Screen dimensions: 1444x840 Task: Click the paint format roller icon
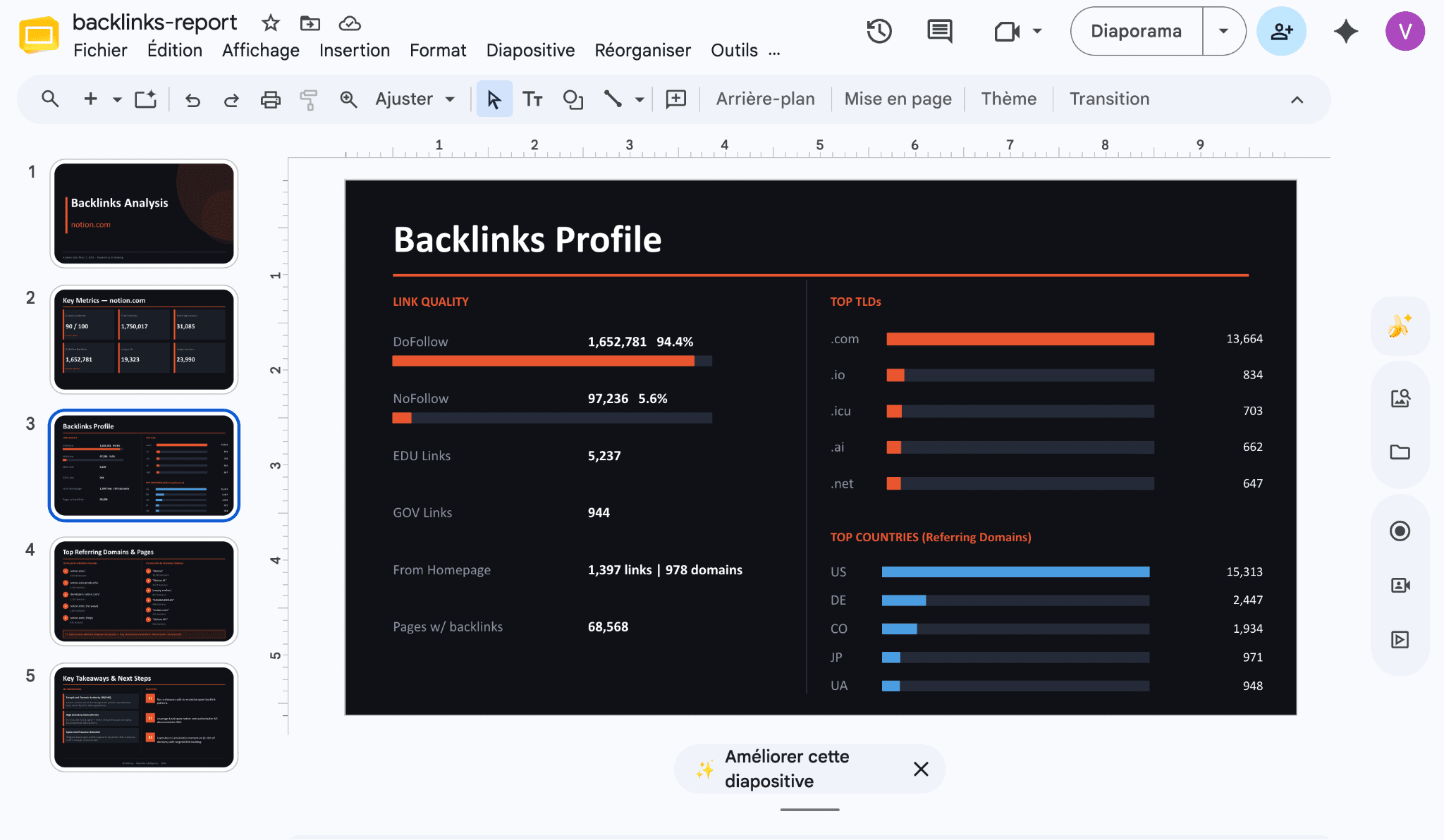(x=309, y=99)
